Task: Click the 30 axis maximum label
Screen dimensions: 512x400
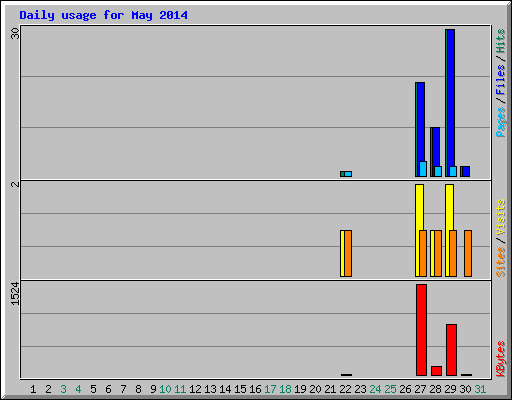Action: pyautogui.click(x=15, y=33)
